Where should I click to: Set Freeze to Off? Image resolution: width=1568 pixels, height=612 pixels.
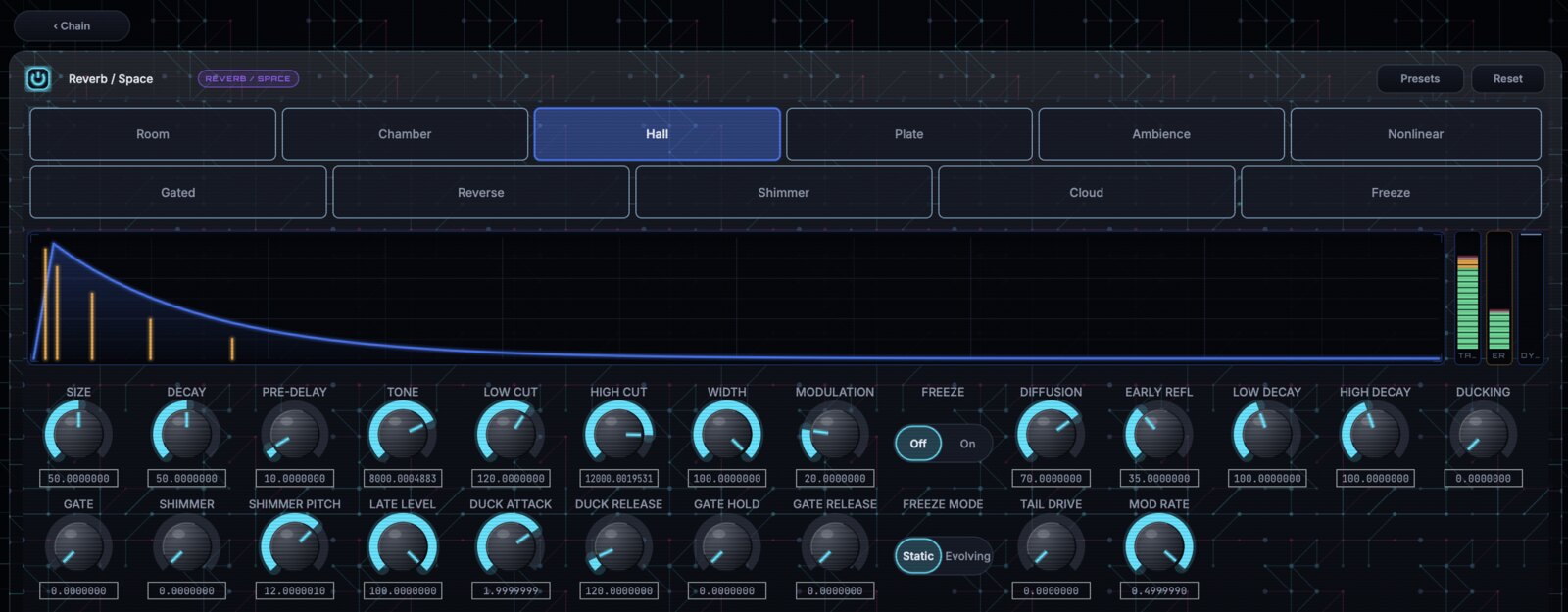918,444
